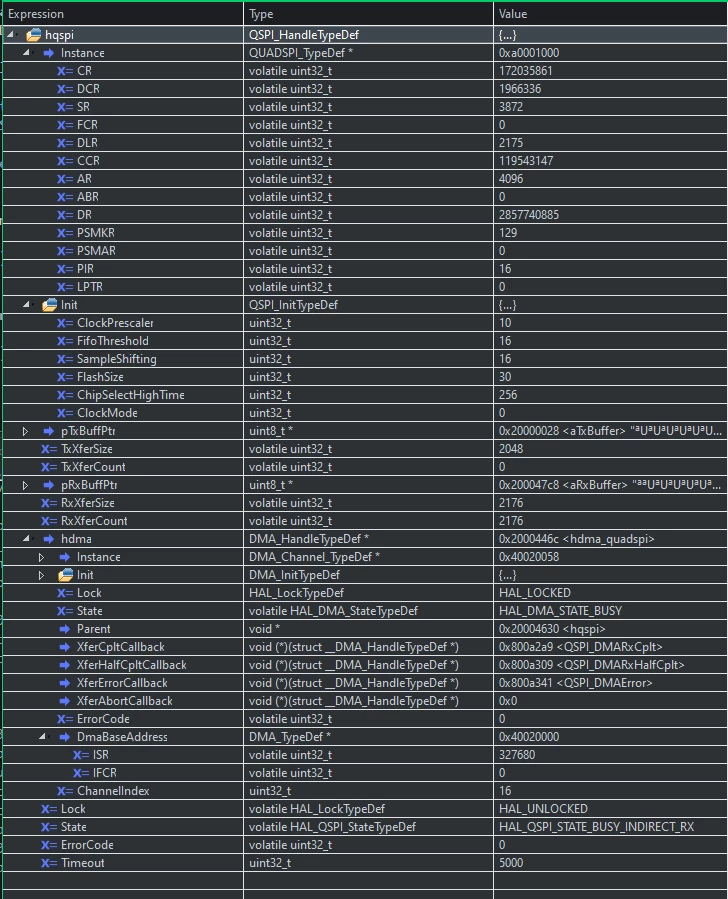Click the DR variable icon

[x=65, y=214]
